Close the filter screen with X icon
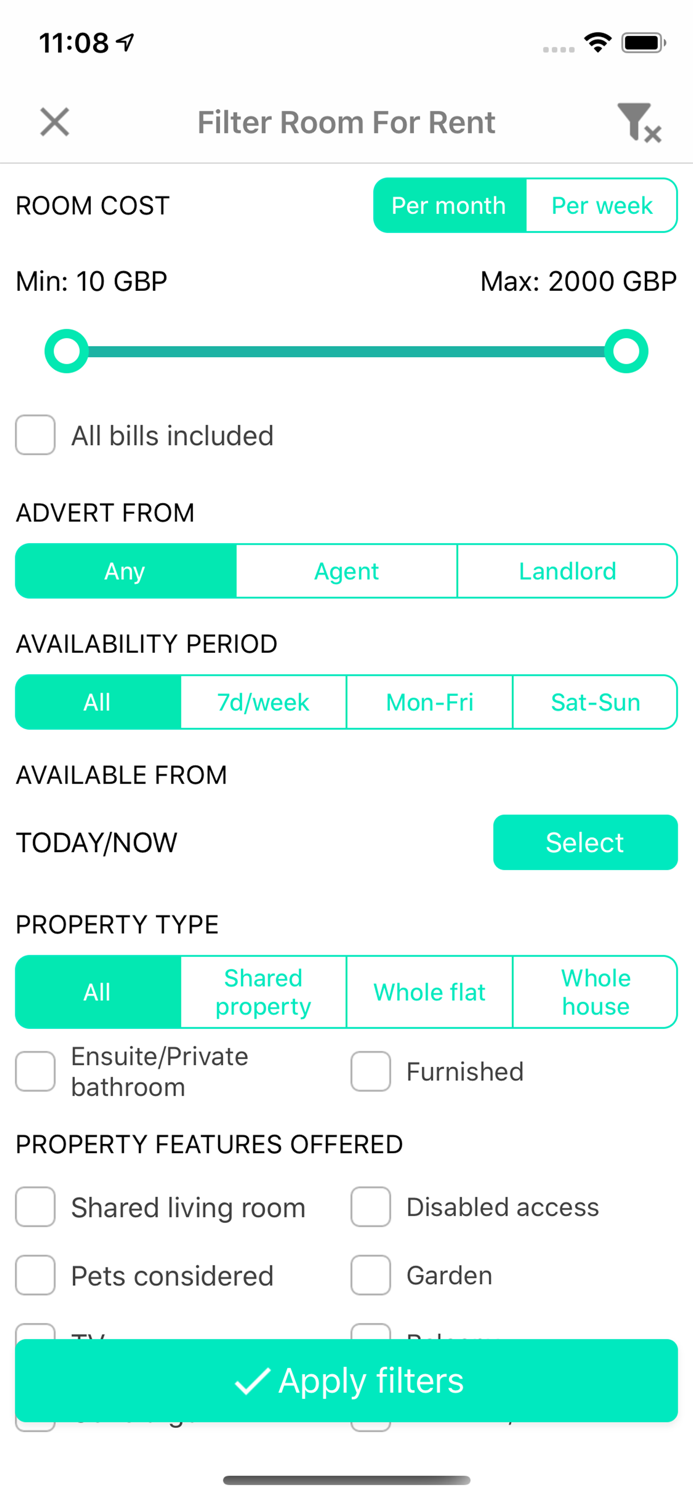Screen dimensions: 693x1500 (x=55, y=122)
